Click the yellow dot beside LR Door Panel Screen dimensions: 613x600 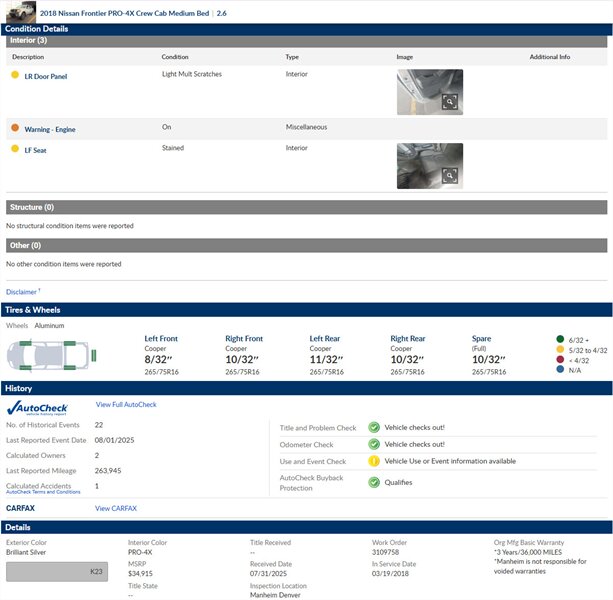(14, 76)
